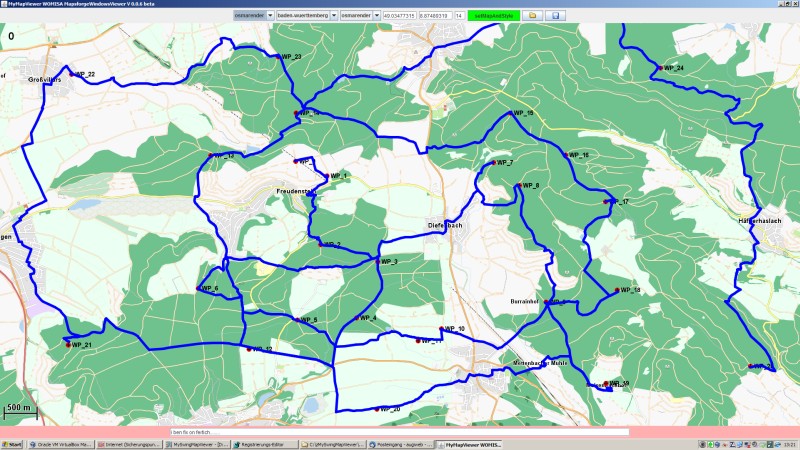Click the pink status text field
Image resolution: width=800 pixels, height=450 pixels.
[x=400, y=431]
